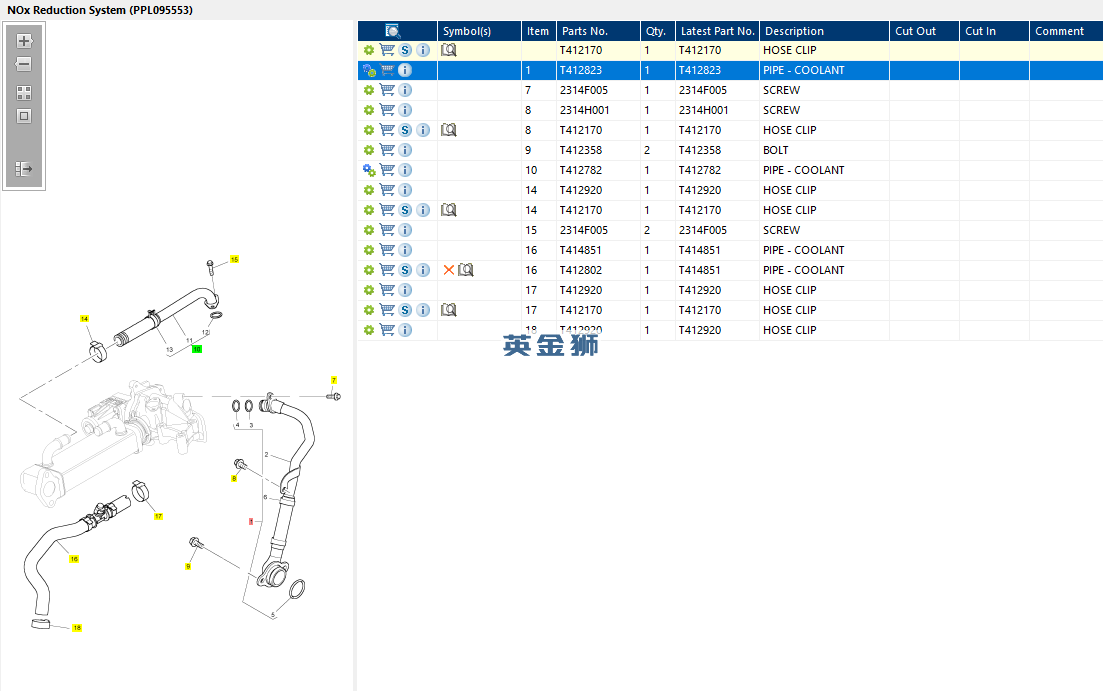Viewport: 1103px width, 691px height.
Task: Zoom out of the parts diagram
Action: [24, 64]
